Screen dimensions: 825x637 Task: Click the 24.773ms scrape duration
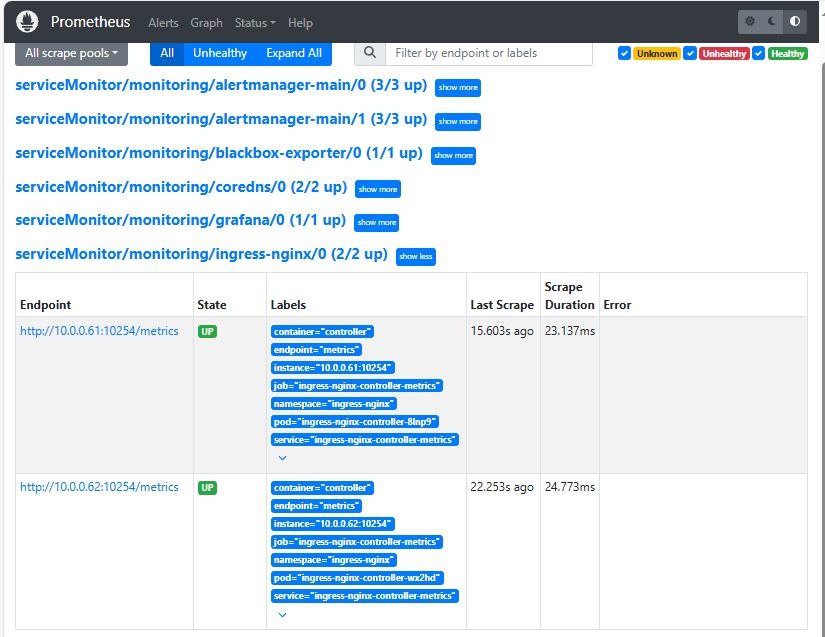coord(570,487)
